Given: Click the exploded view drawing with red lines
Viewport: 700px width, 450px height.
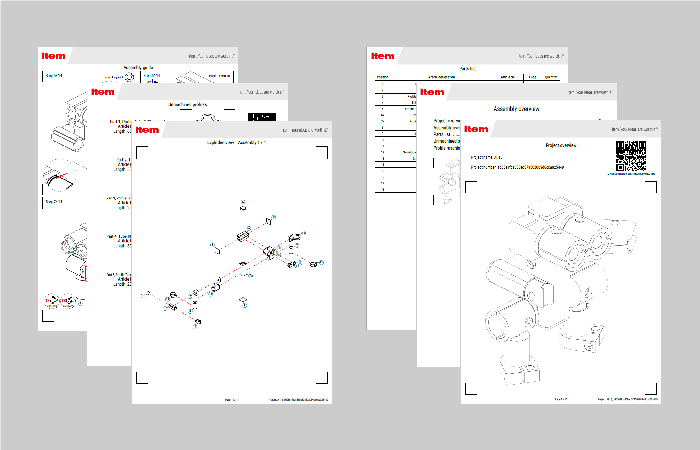Looking at the screenshot, I should pos(235,265).
